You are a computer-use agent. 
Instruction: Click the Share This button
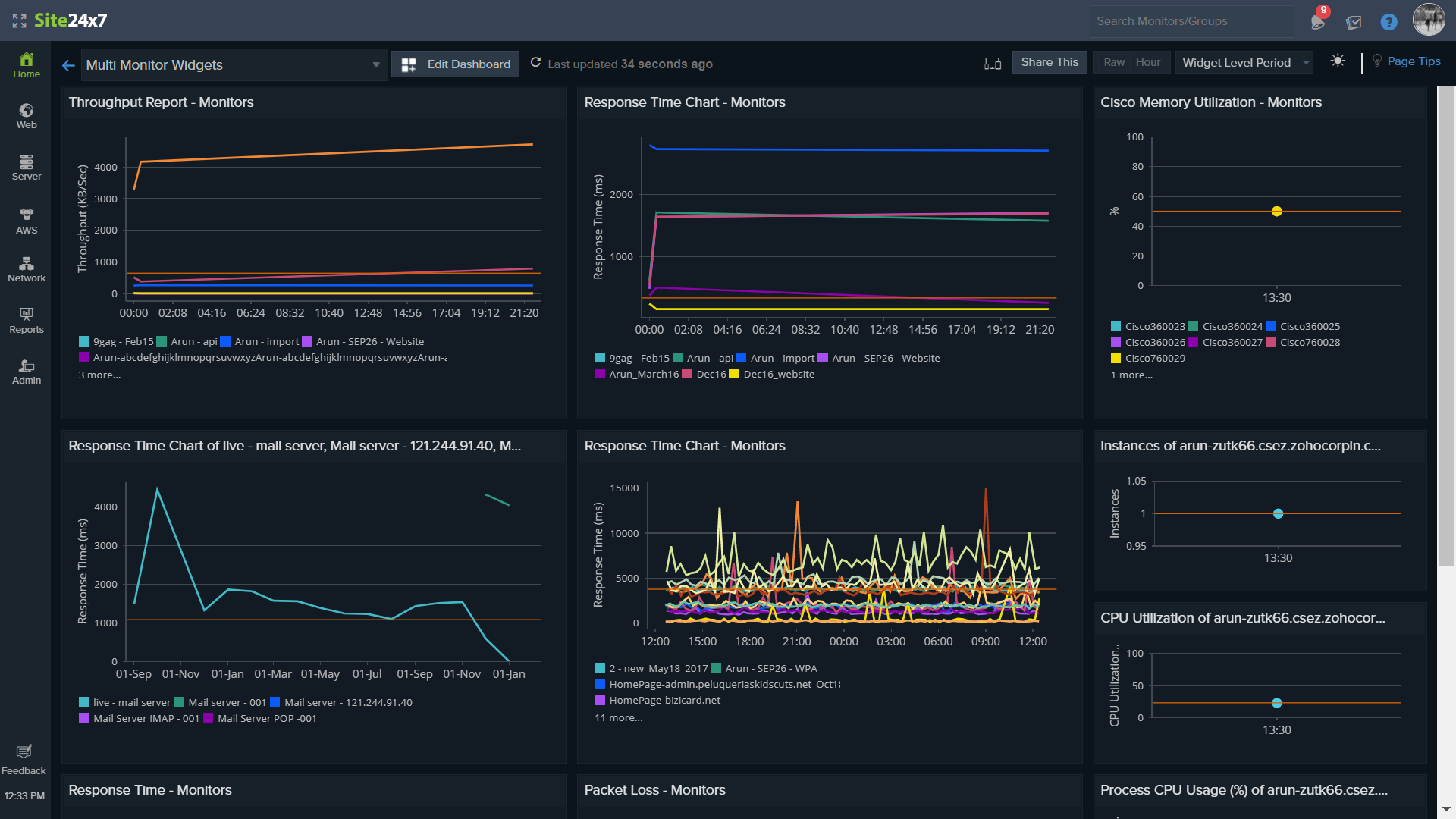pyautogui.click(x=1049, y=63)
